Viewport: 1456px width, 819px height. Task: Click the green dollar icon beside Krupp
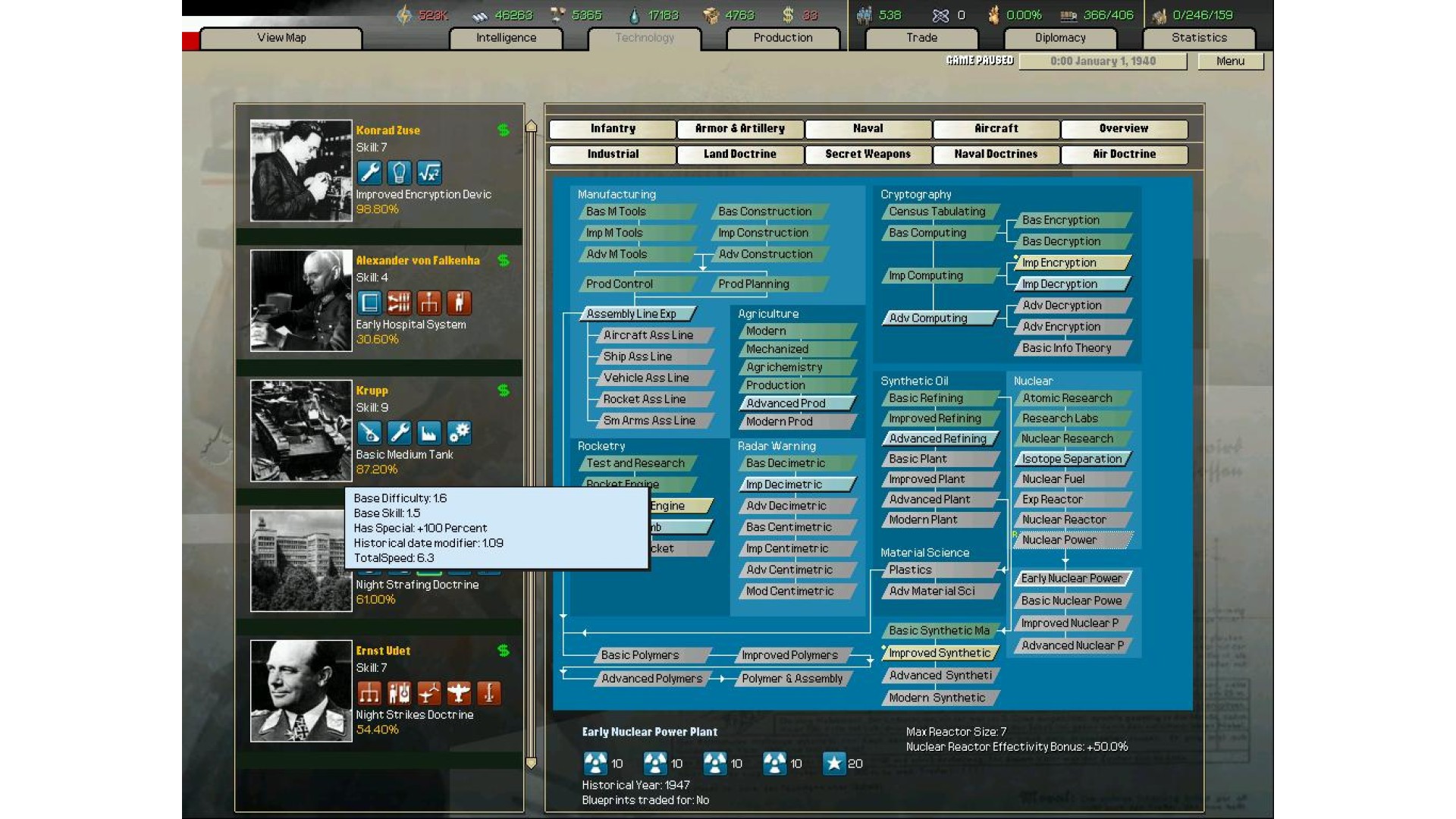tap(504, 391)
